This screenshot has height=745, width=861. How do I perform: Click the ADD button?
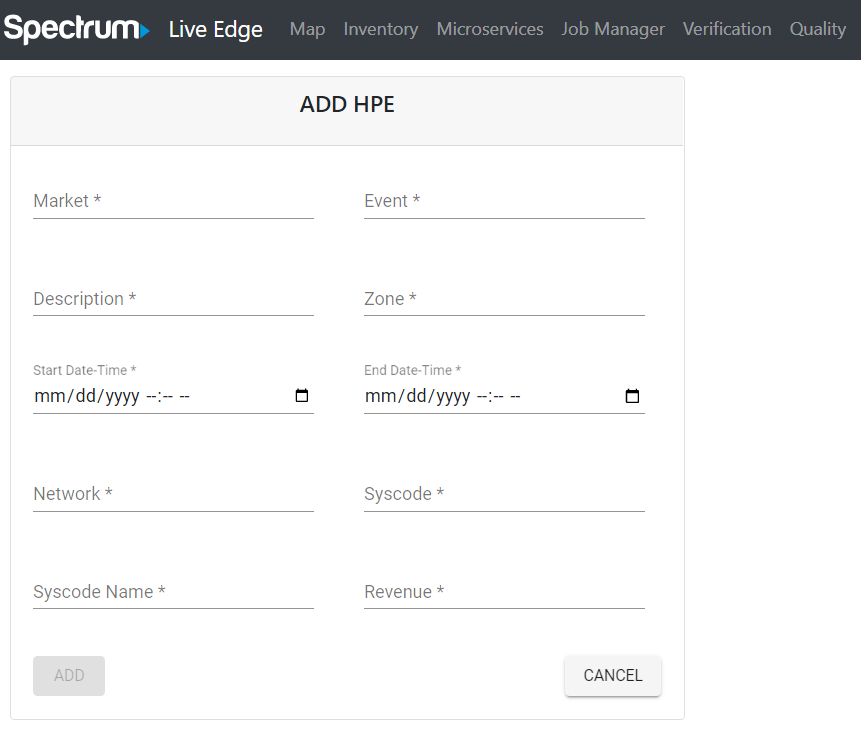pyautogui.click(x=69, y=675)
